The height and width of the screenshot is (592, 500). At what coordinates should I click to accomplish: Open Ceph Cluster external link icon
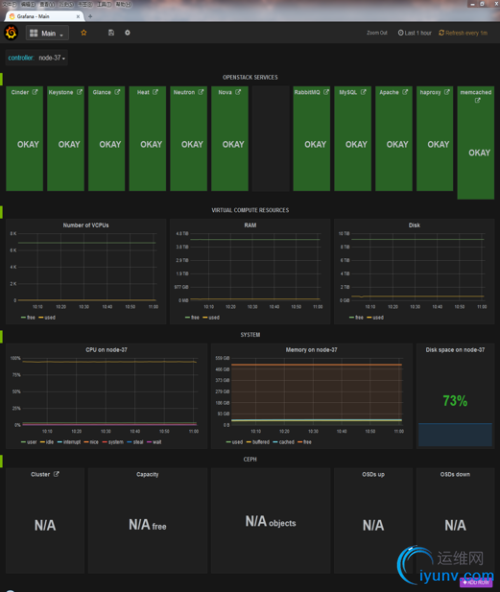tap(56, 474)
